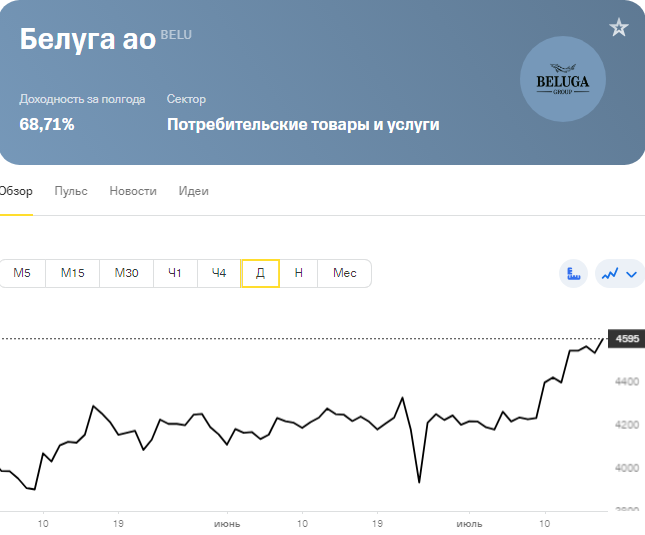Screen dimensions: 645x535
Task: Click the 4000 price axis label
Action: [x=627, y=468]
